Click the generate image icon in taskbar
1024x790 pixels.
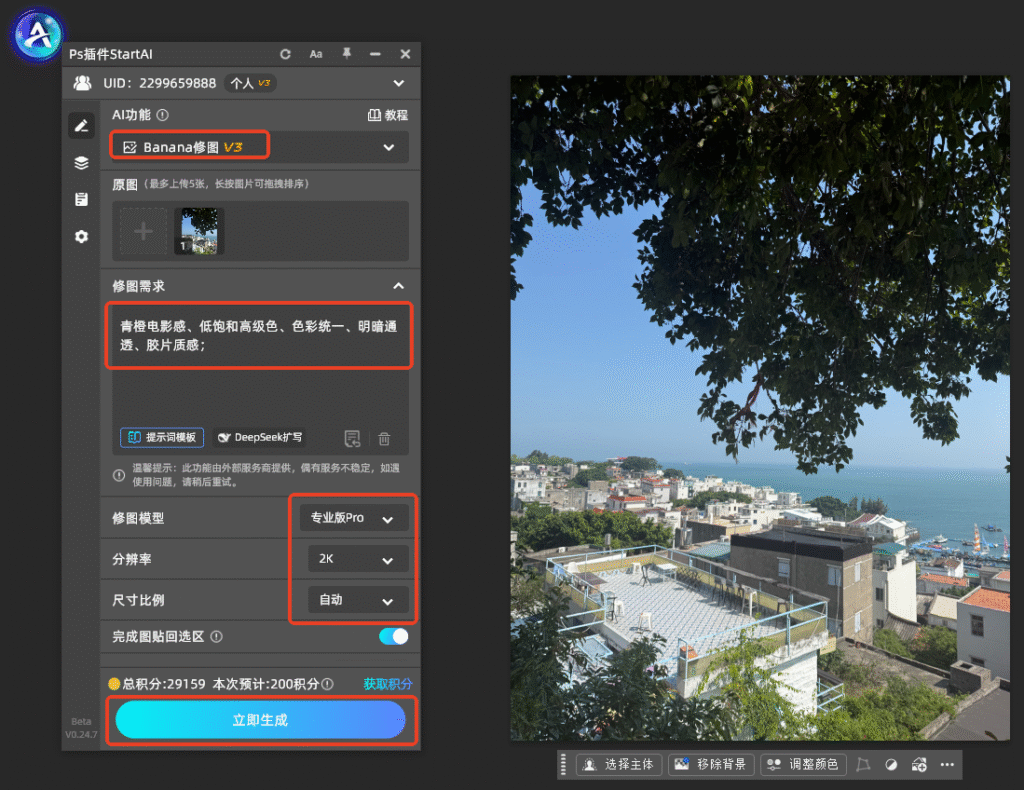(x=919, y=765)
